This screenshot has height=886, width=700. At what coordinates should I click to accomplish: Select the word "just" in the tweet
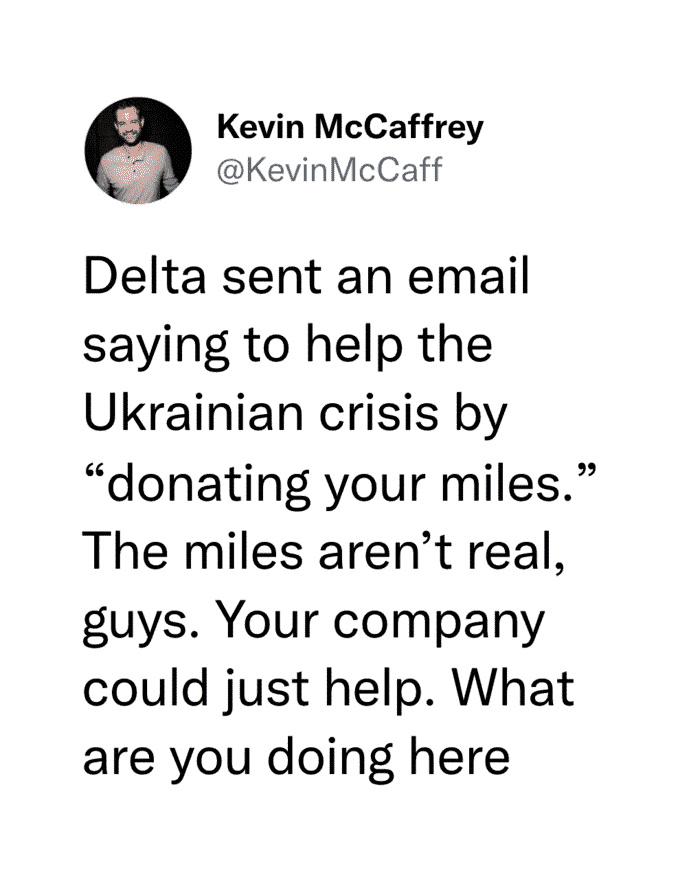(x=267, y=690)
